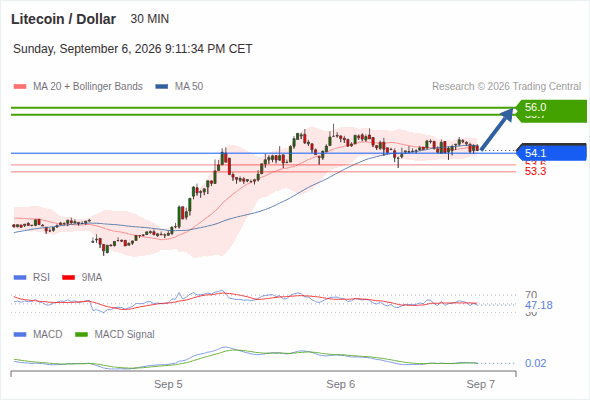Viewport: 590px width, 400px height.
Task: Click the MACD Signal legend text
Action: [125, 335]
